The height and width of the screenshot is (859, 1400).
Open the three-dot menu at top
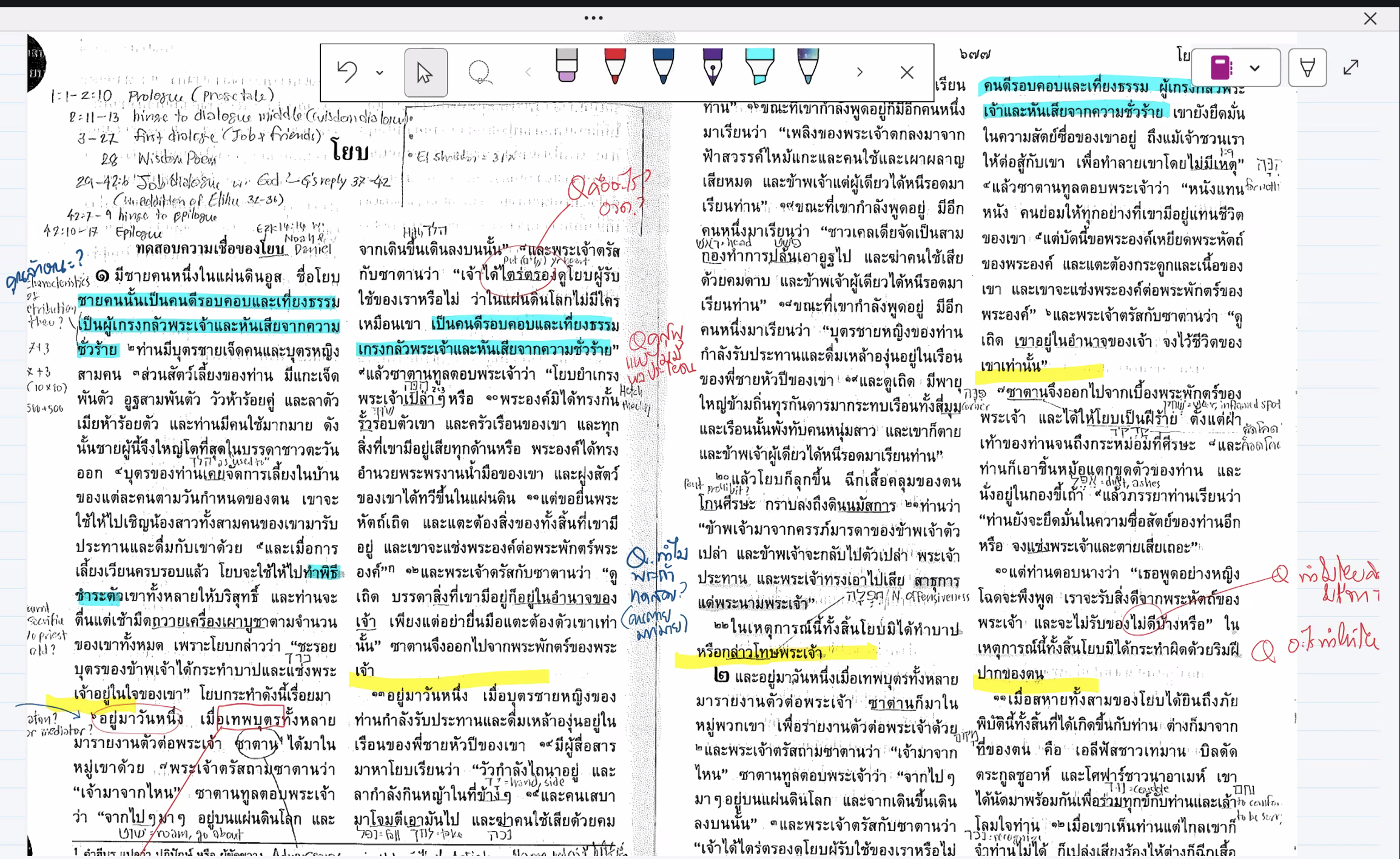(x=593, y=18)
